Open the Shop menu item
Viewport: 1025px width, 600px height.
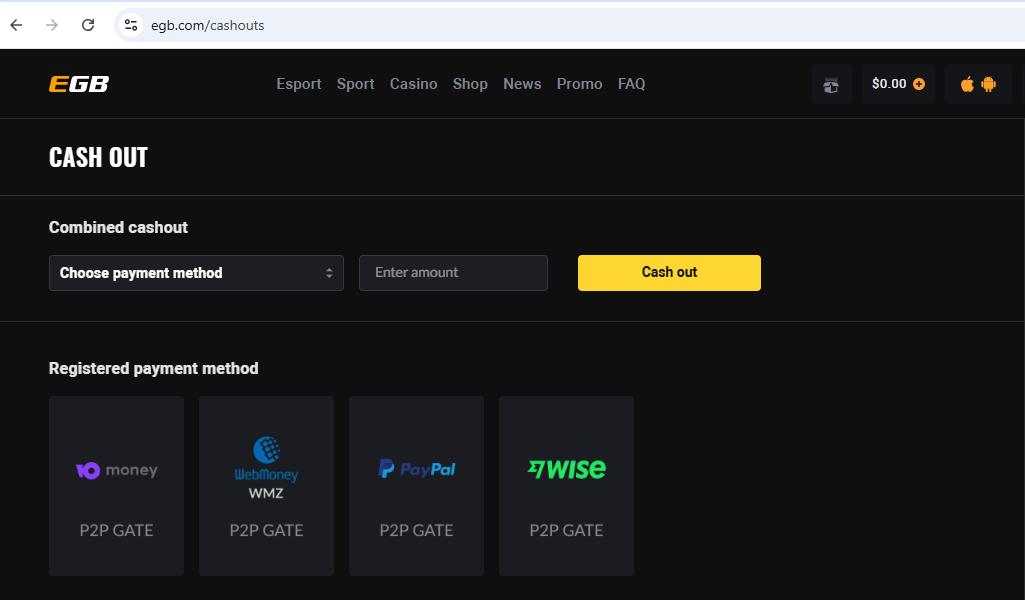pyautogui.click(x=470, y=84)
